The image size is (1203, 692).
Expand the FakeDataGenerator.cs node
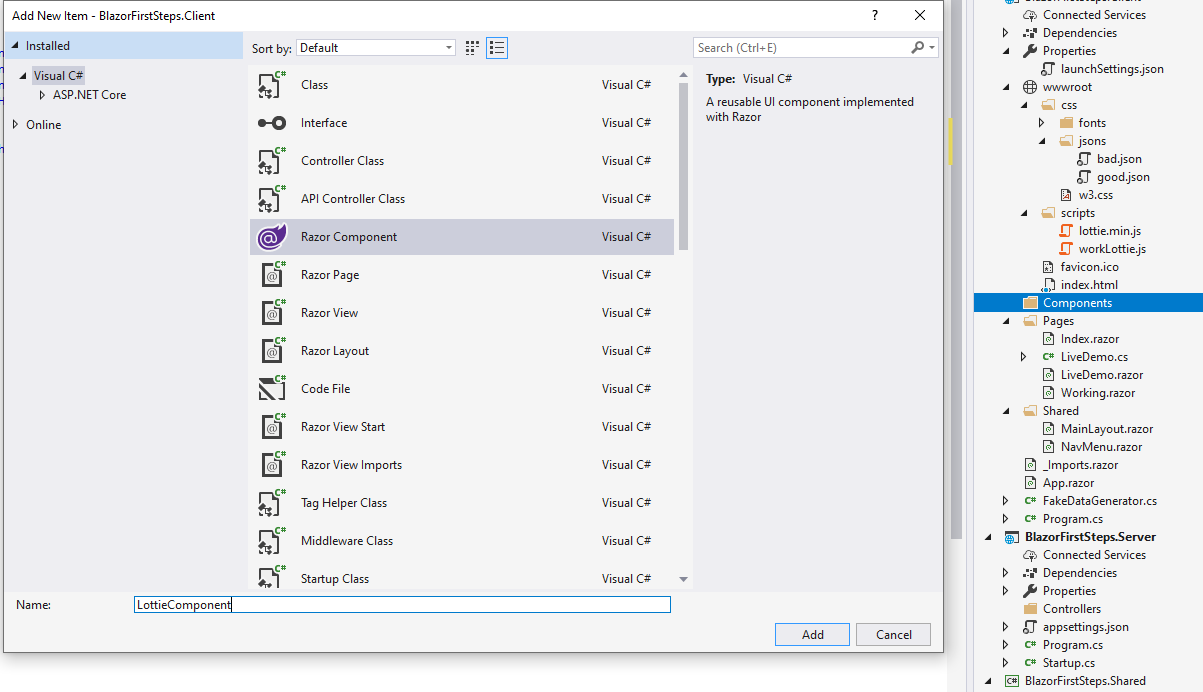1005,501
